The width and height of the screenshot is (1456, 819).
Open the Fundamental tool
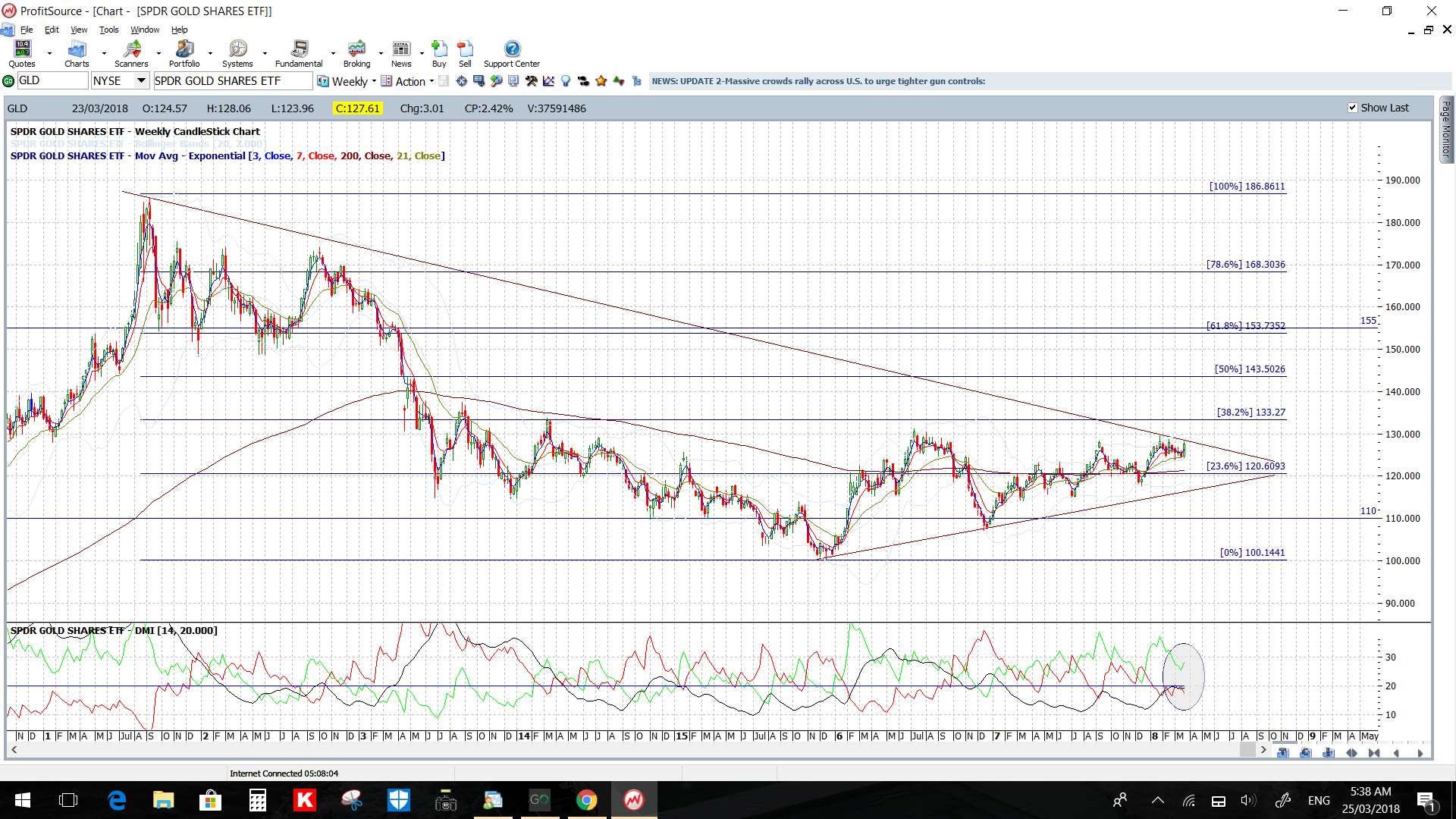tap(299, 54)
